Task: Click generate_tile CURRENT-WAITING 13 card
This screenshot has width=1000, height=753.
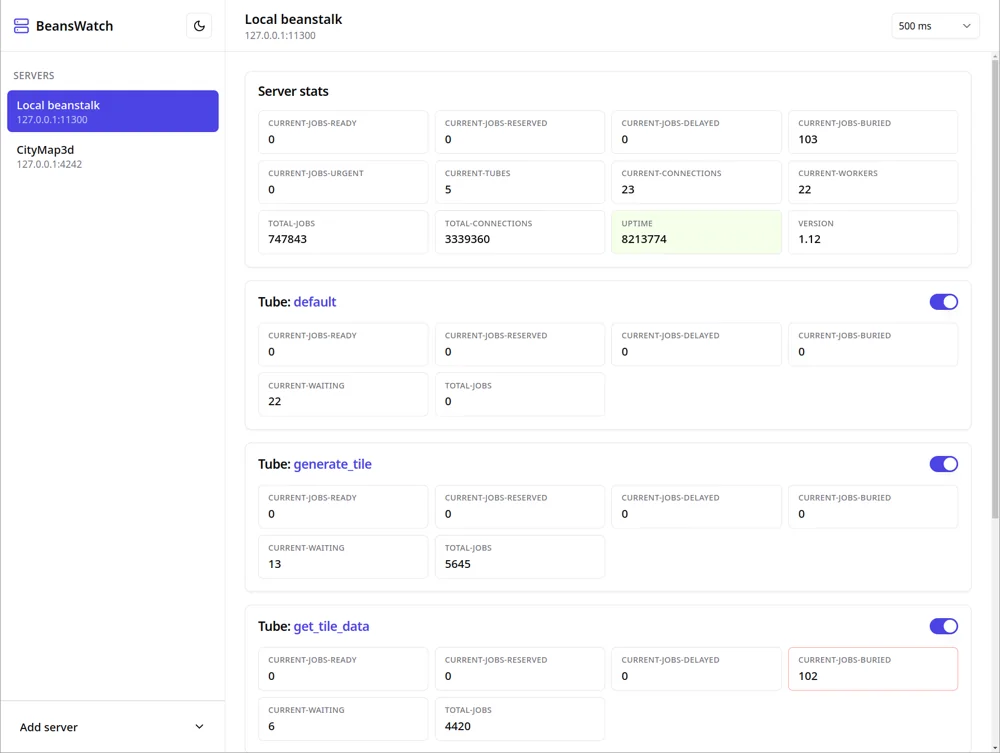Action: point(343,557)
